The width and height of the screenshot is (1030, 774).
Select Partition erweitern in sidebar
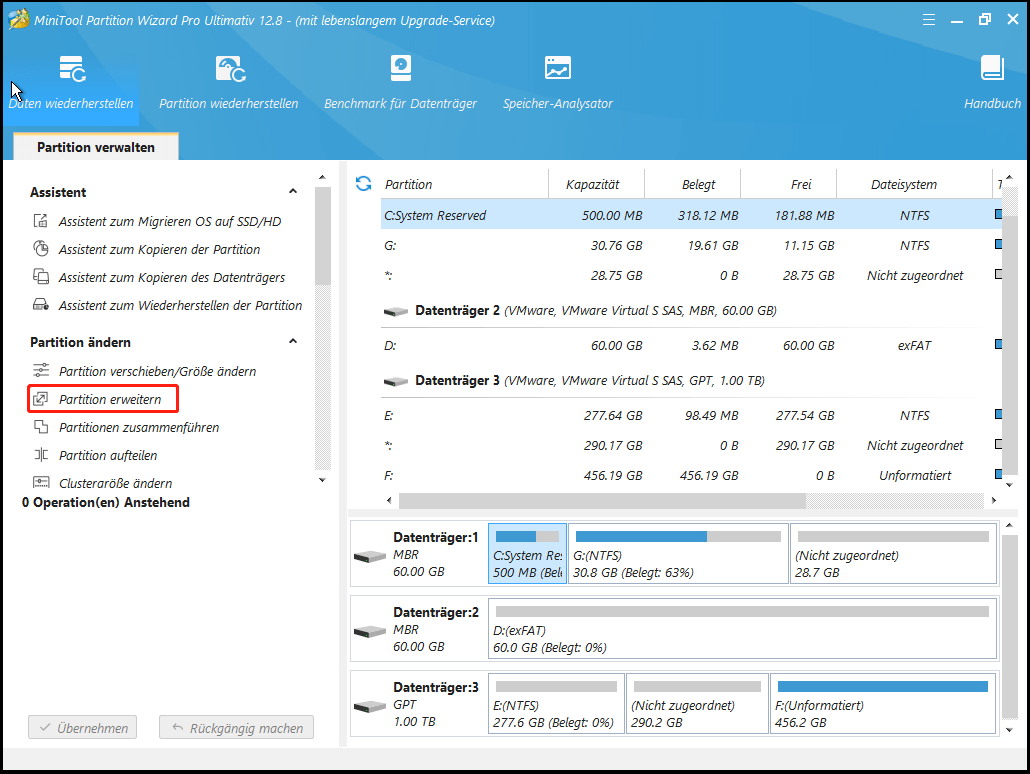(109, 399)
